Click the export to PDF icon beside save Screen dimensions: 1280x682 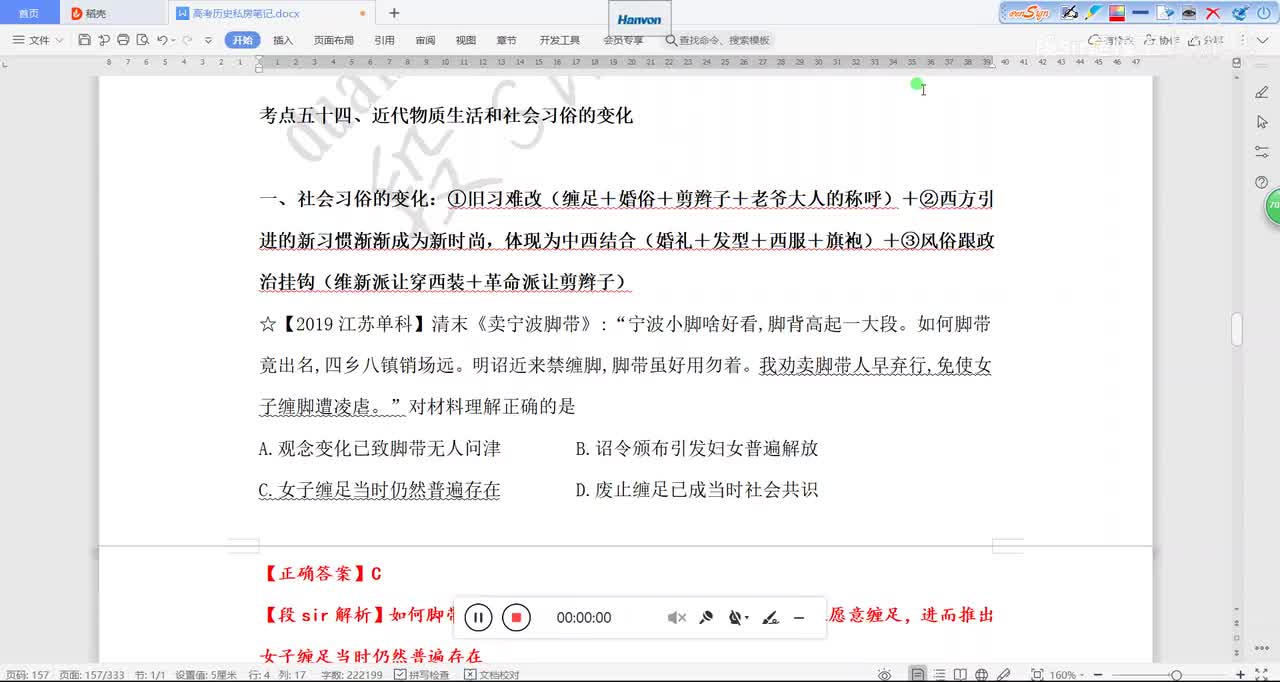point(104,40)
